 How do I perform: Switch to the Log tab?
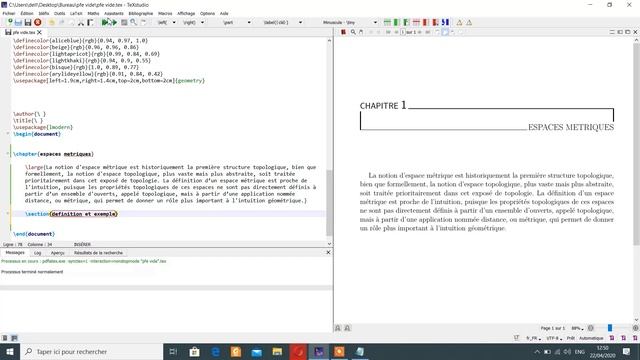coord(38,253)
